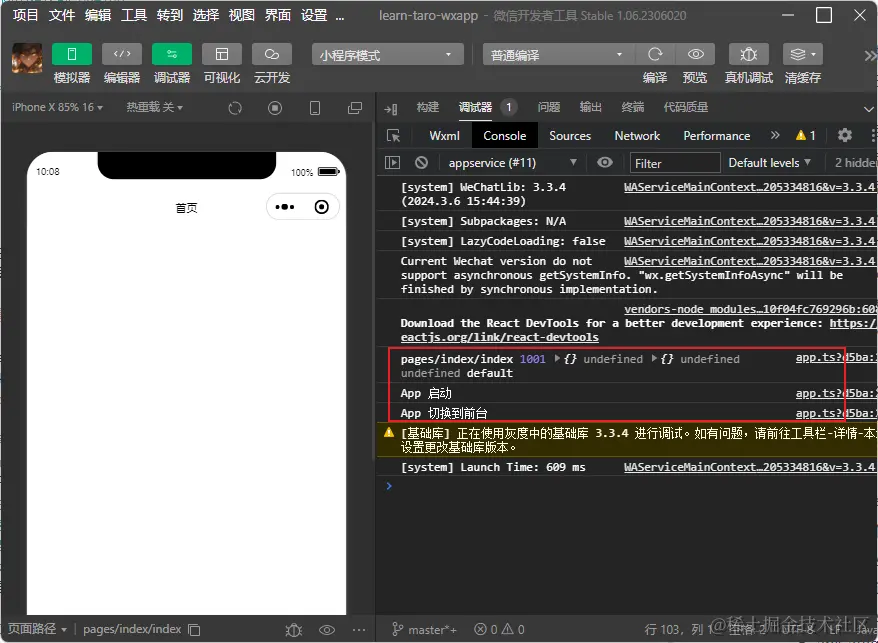Switch to the 构建 tab

point(428,107)
